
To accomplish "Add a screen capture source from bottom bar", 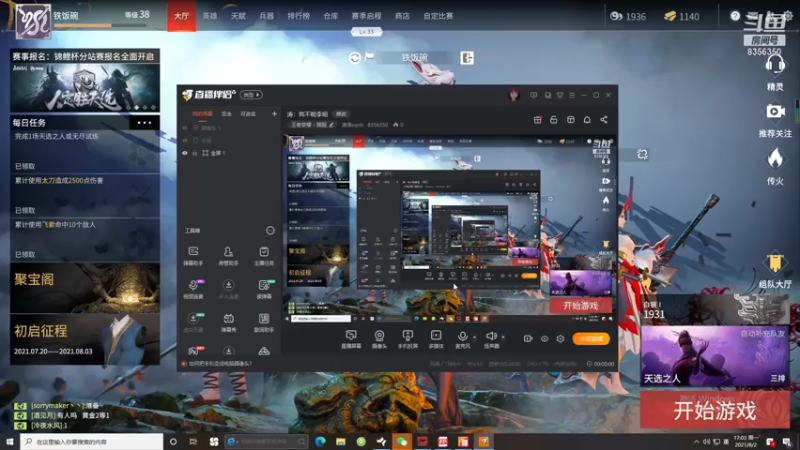I will [351, 339].
